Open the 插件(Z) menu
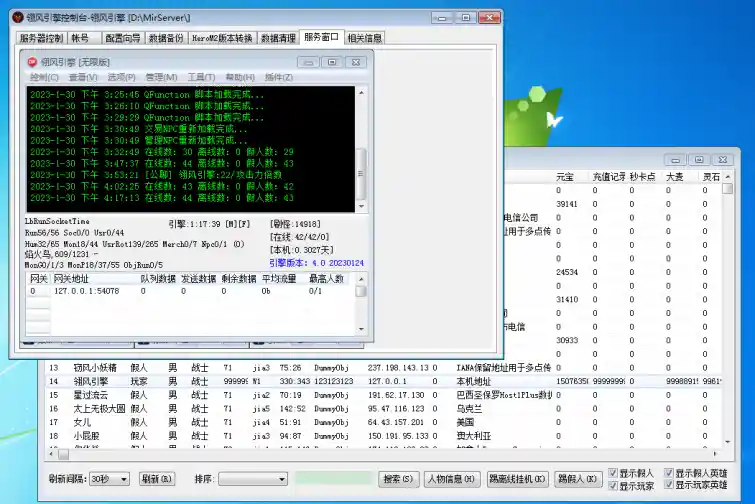 point(278,77)
